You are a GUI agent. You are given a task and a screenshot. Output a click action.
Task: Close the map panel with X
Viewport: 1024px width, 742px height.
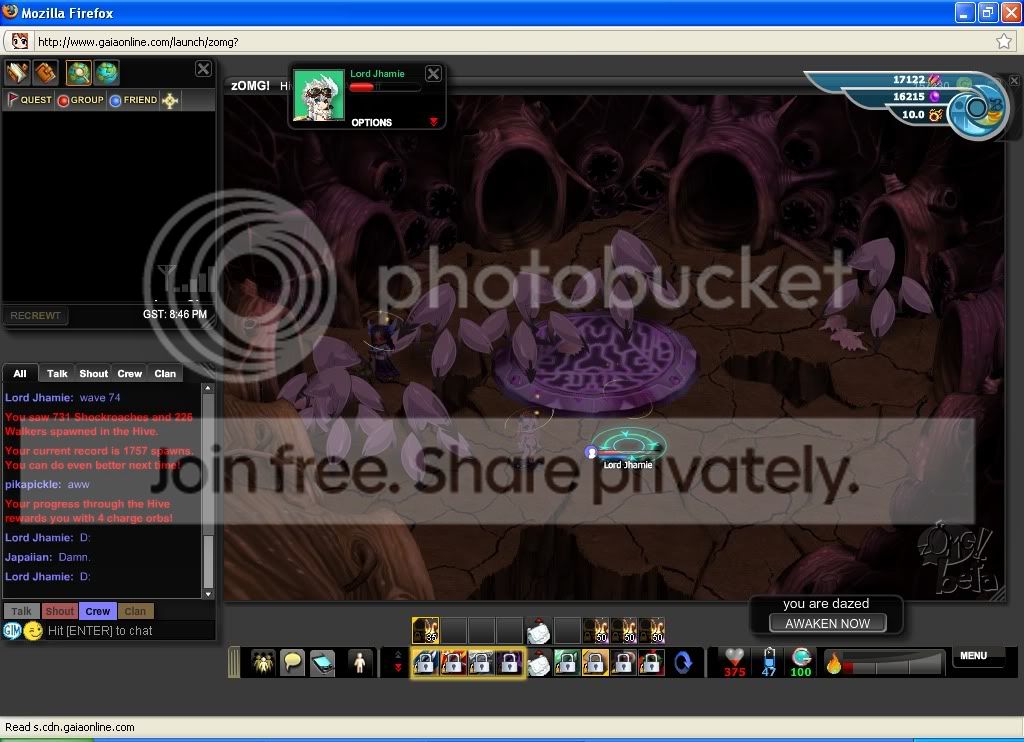pyautogui.click(x=203, y=69)
